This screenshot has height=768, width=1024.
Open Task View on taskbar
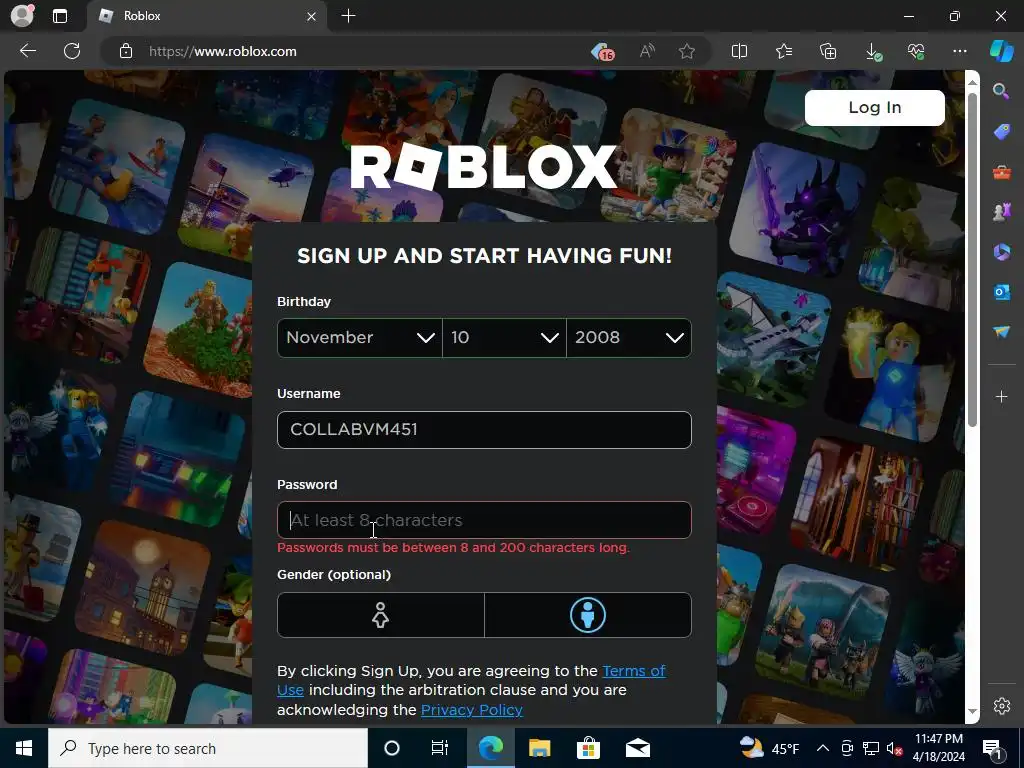pyautogui.click(x=440, y=748)
